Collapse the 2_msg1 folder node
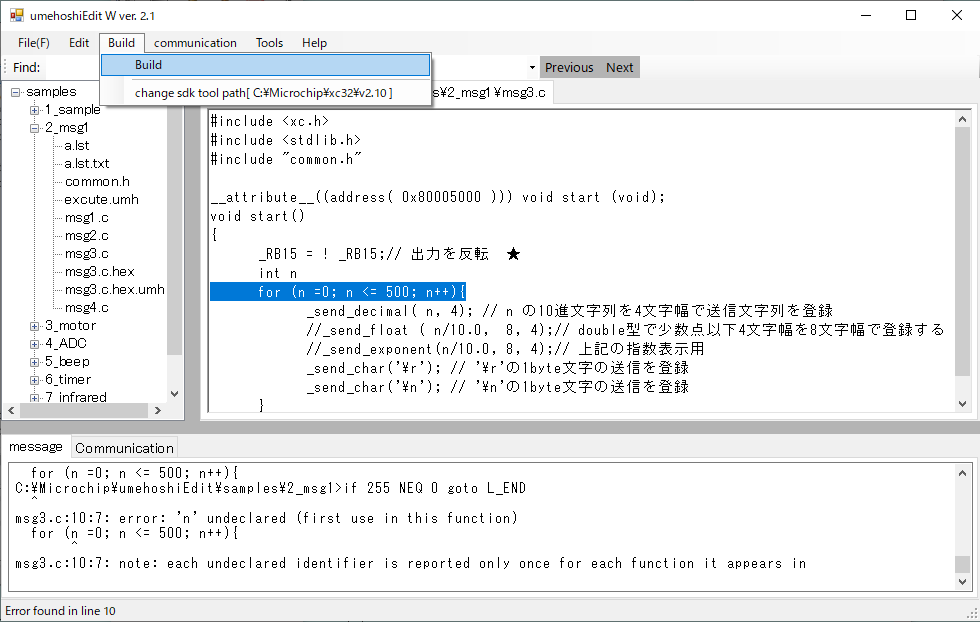The height and width of the screenshot is (622, 980). click(35, 128)
